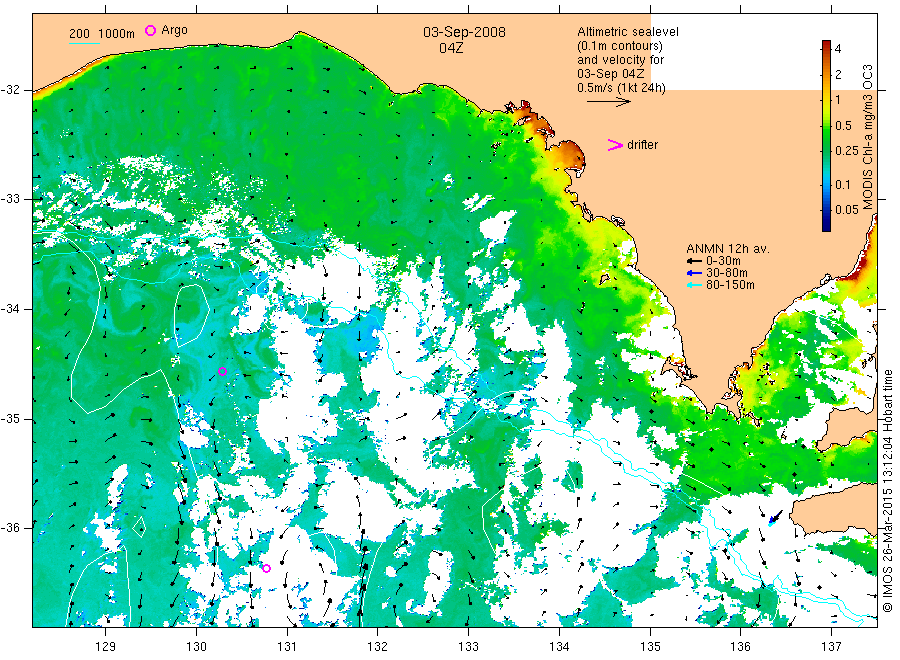Click the Altimetric sealevel heading text
The width and height of the screenshot is (900, 660).
click(628, 32)
